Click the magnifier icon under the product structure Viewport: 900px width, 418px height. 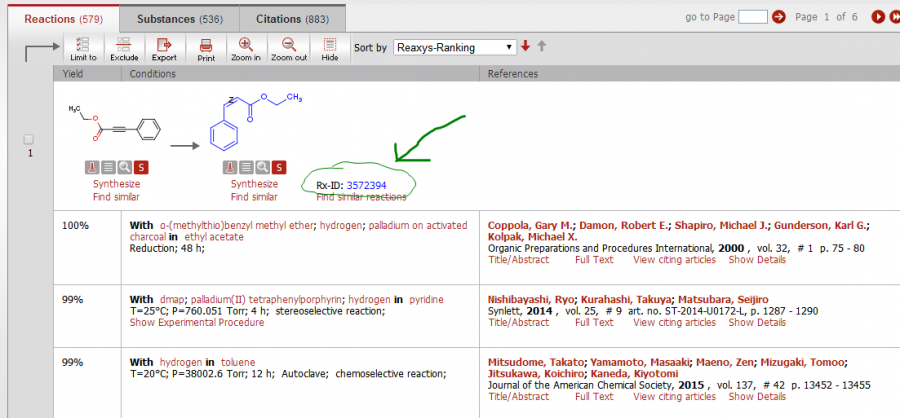262,167
